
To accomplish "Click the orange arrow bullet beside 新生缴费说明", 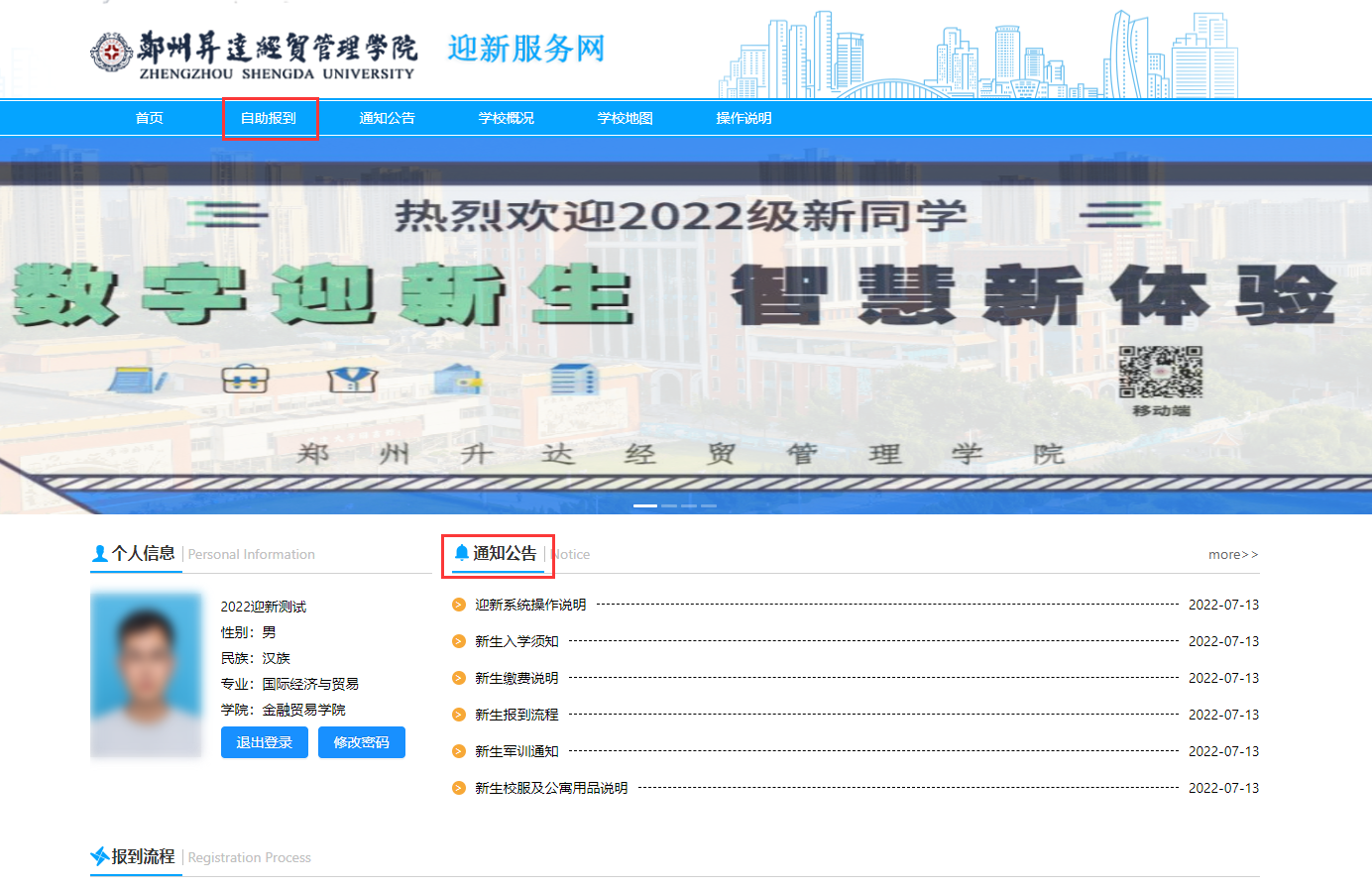I will [x=459, y=678].
